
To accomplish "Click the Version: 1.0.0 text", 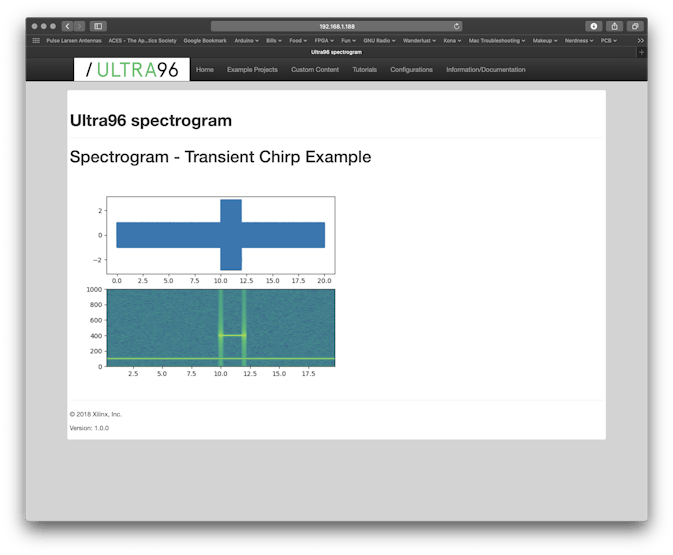I will tap(89, 428).
